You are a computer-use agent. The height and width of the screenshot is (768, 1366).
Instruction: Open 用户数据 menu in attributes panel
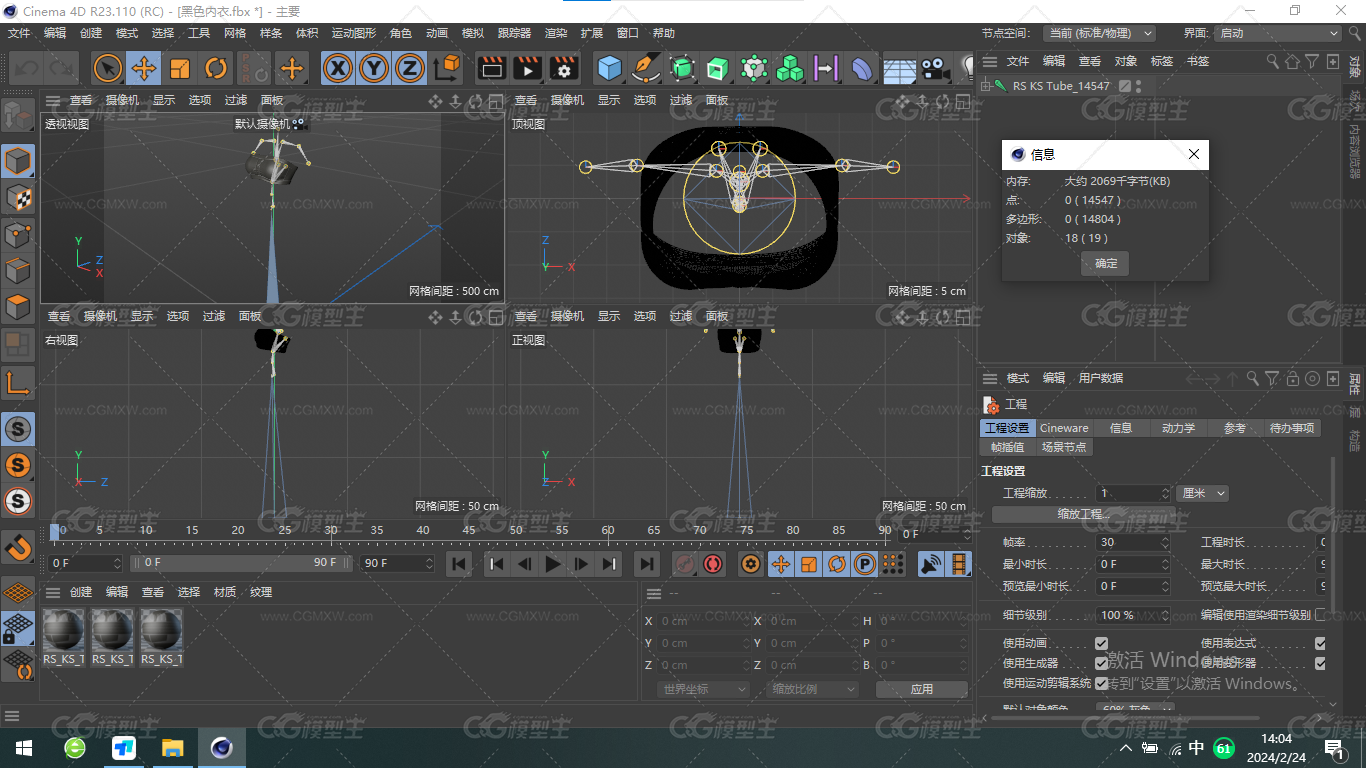(1100, 378)
